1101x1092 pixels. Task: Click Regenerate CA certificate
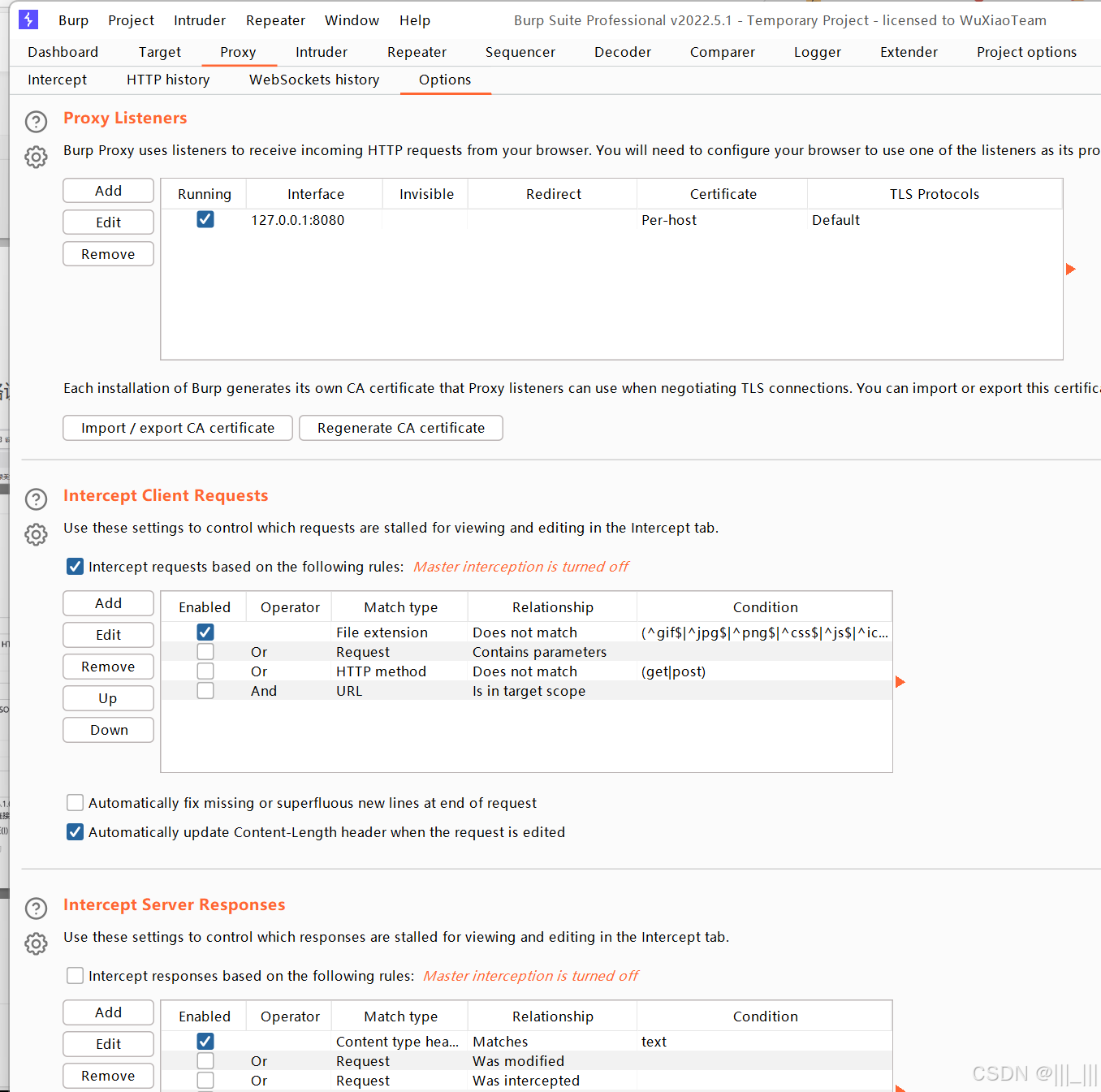401,428
